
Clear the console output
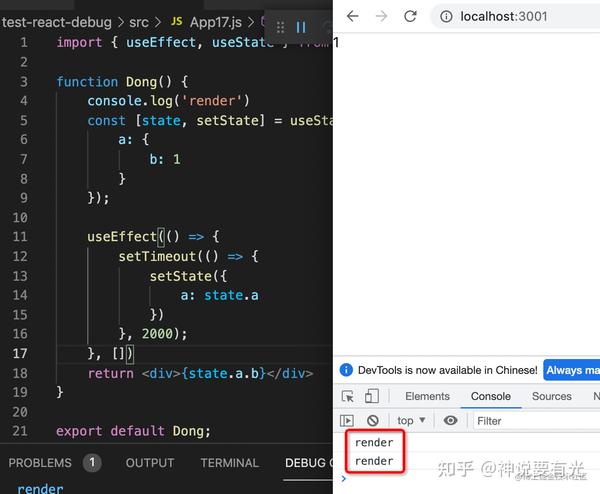click(x=373, y=421)
